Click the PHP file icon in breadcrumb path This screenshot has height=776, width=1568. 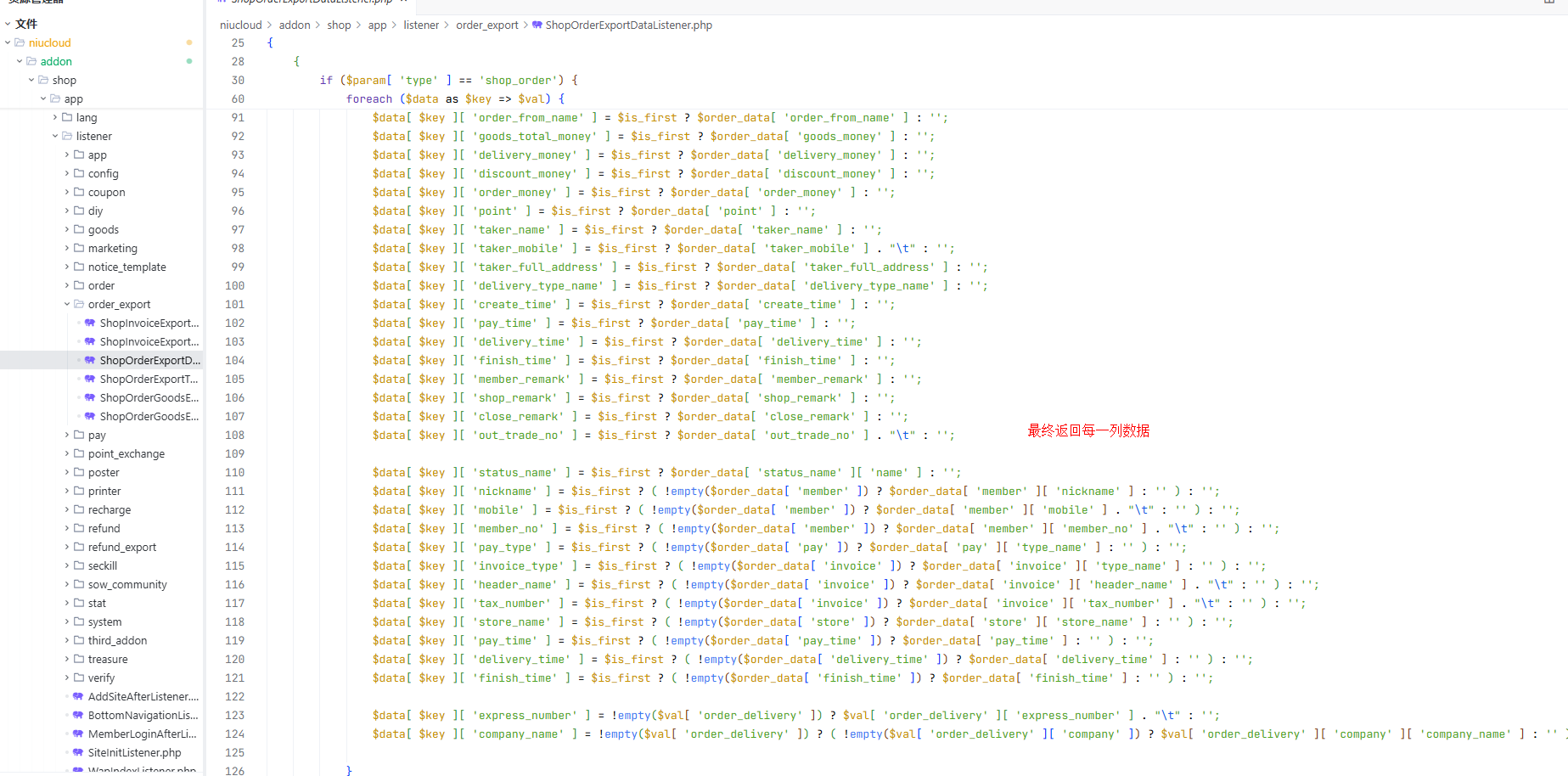coord(537,25)
